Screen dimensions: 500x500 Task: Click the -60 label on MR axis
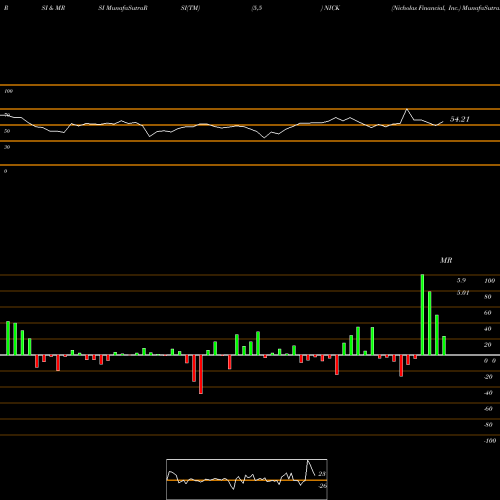[x=488, y=409]
